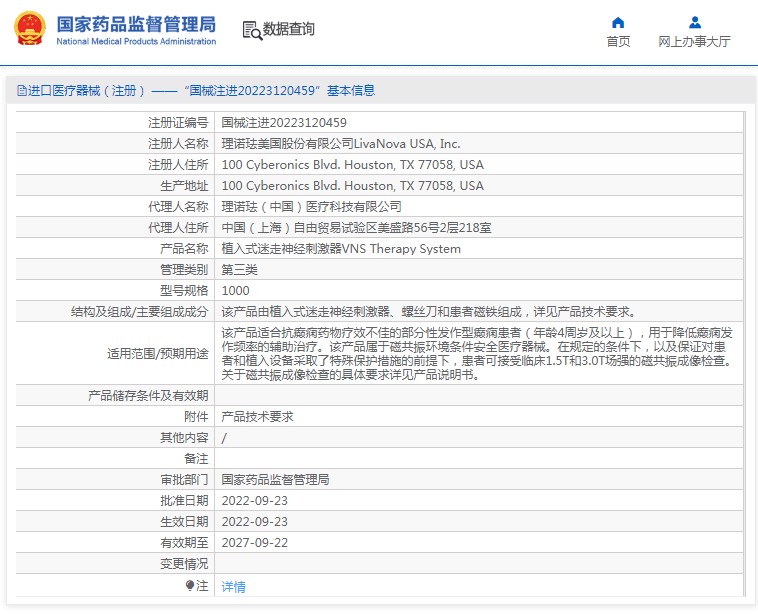Click 审批部门 value 国家药品监督管理局

275,480
